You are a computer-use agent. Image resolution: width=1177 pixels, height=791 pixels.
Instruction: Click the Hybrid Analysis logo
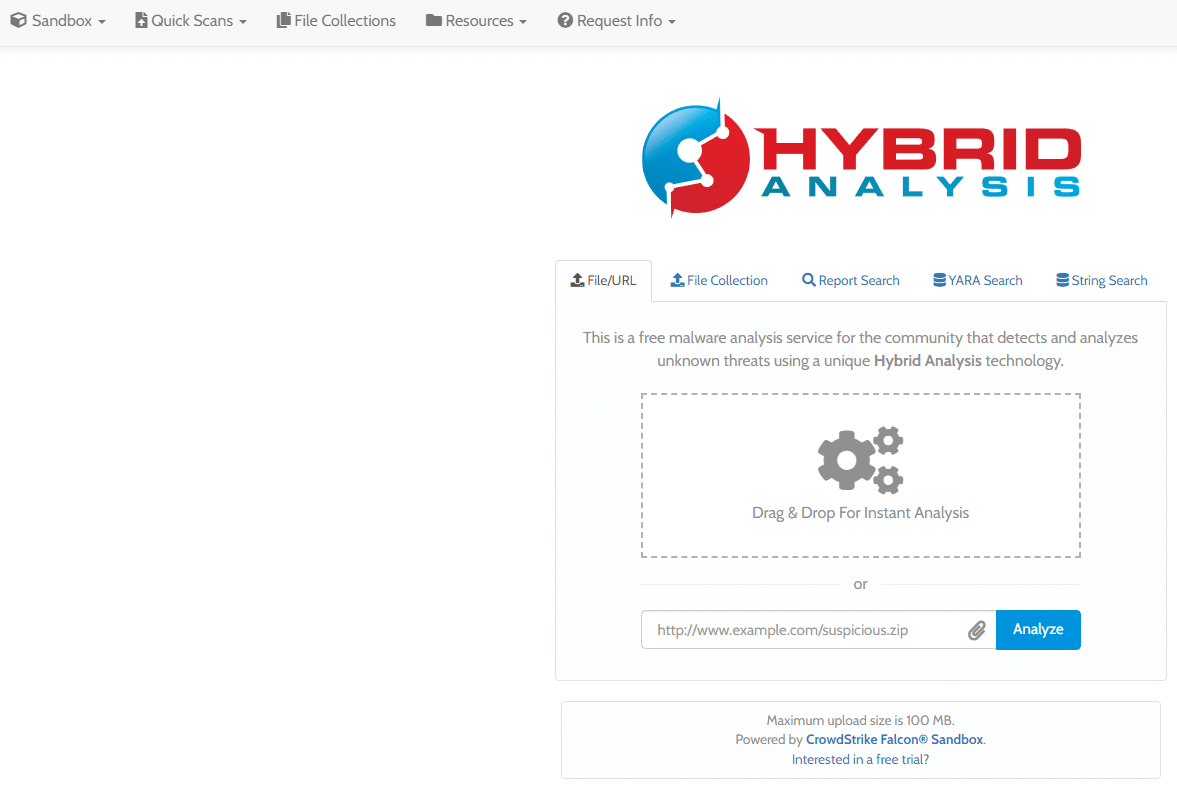pos(861,158)
